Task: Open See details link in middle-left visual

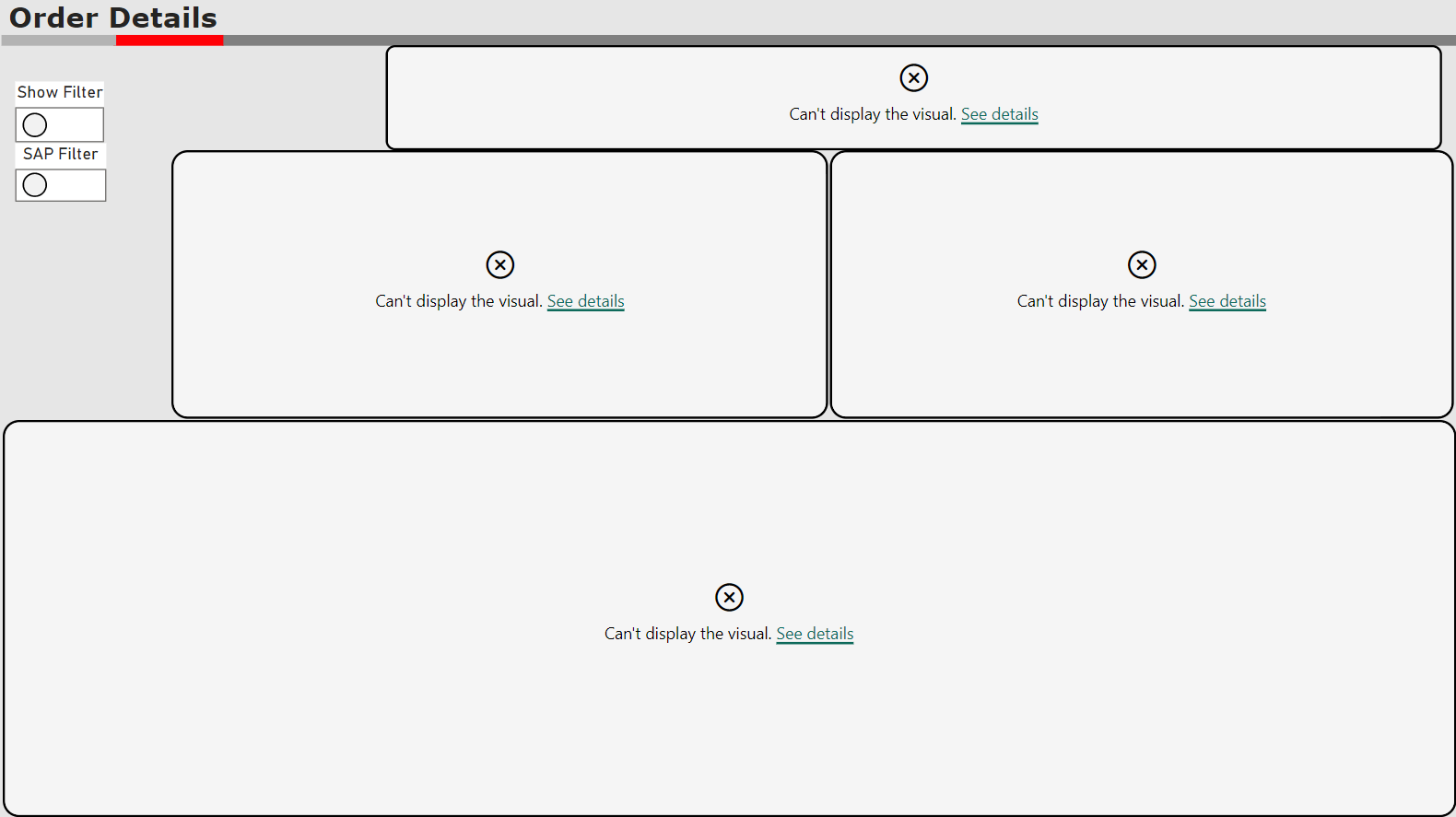Action: point(586,301)
